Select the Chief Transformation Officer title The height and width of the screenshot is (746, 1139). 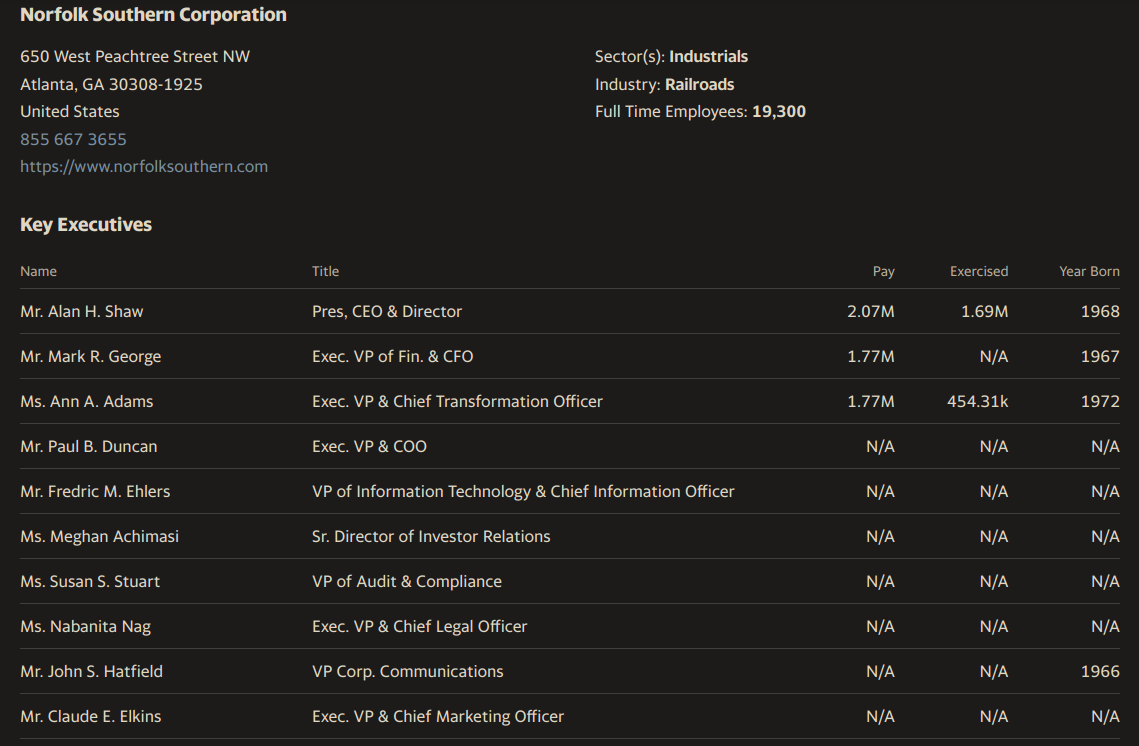(458, 402)
